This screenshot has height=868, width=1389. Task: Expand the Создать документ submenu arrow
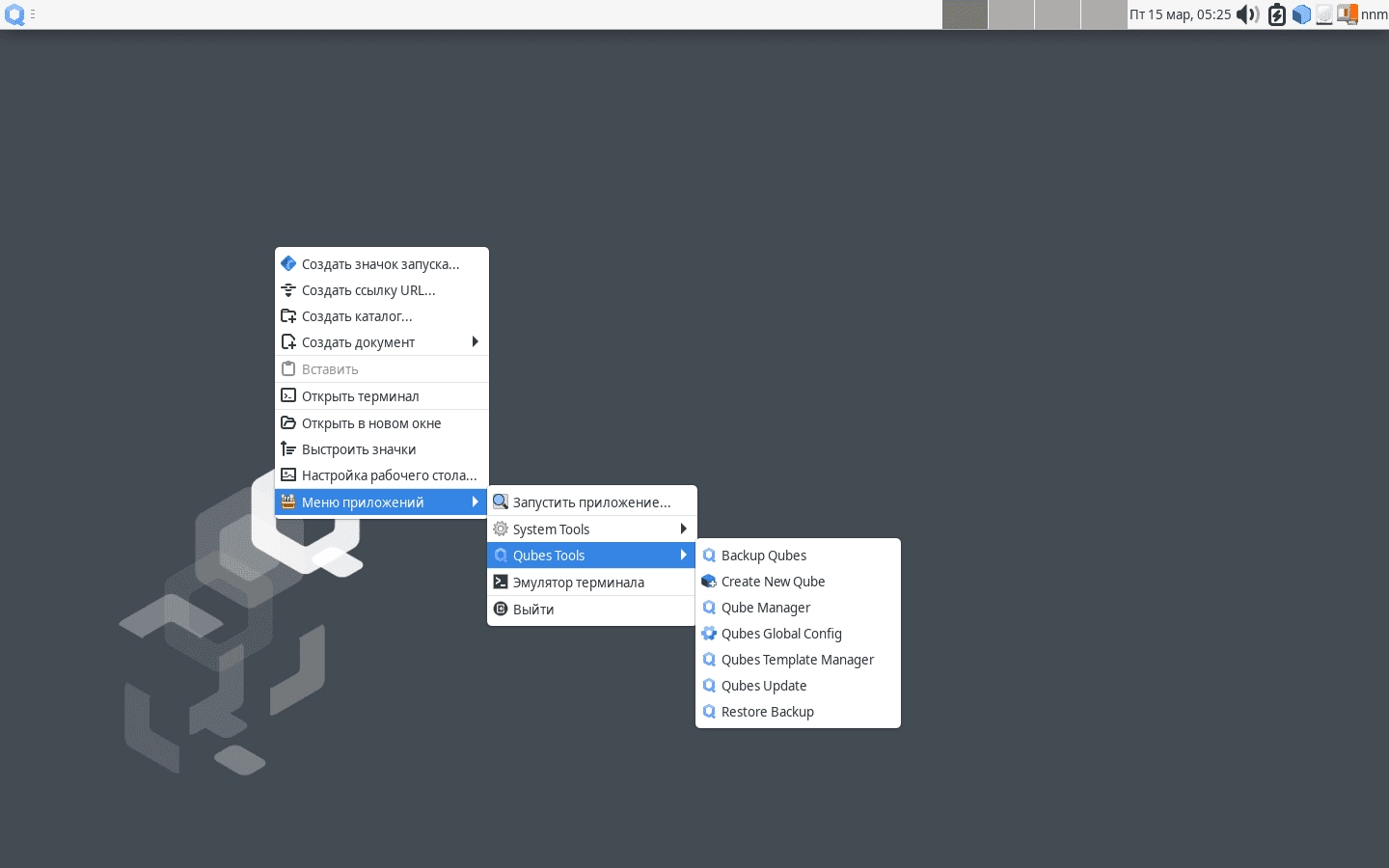(475, 341)
